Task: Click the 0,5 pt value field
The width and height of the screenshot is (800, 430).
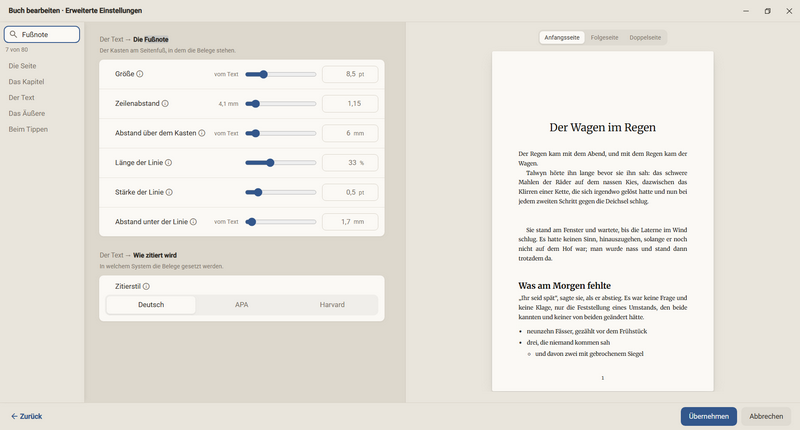Action: [x=350, y=192]
